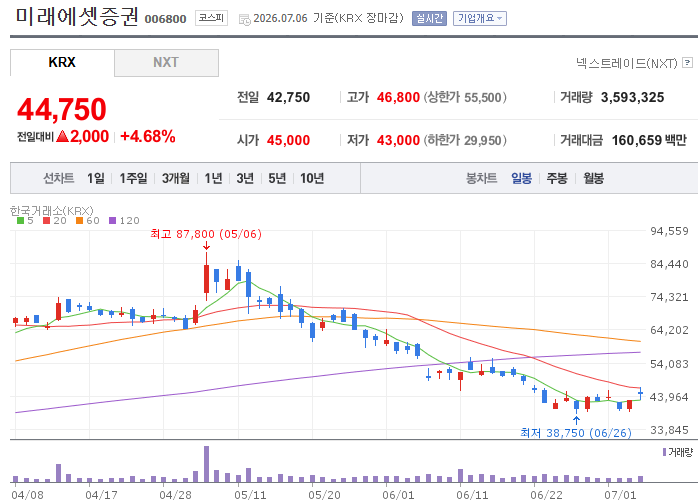Select the 1년 line chart period

(x=213, y=178)
